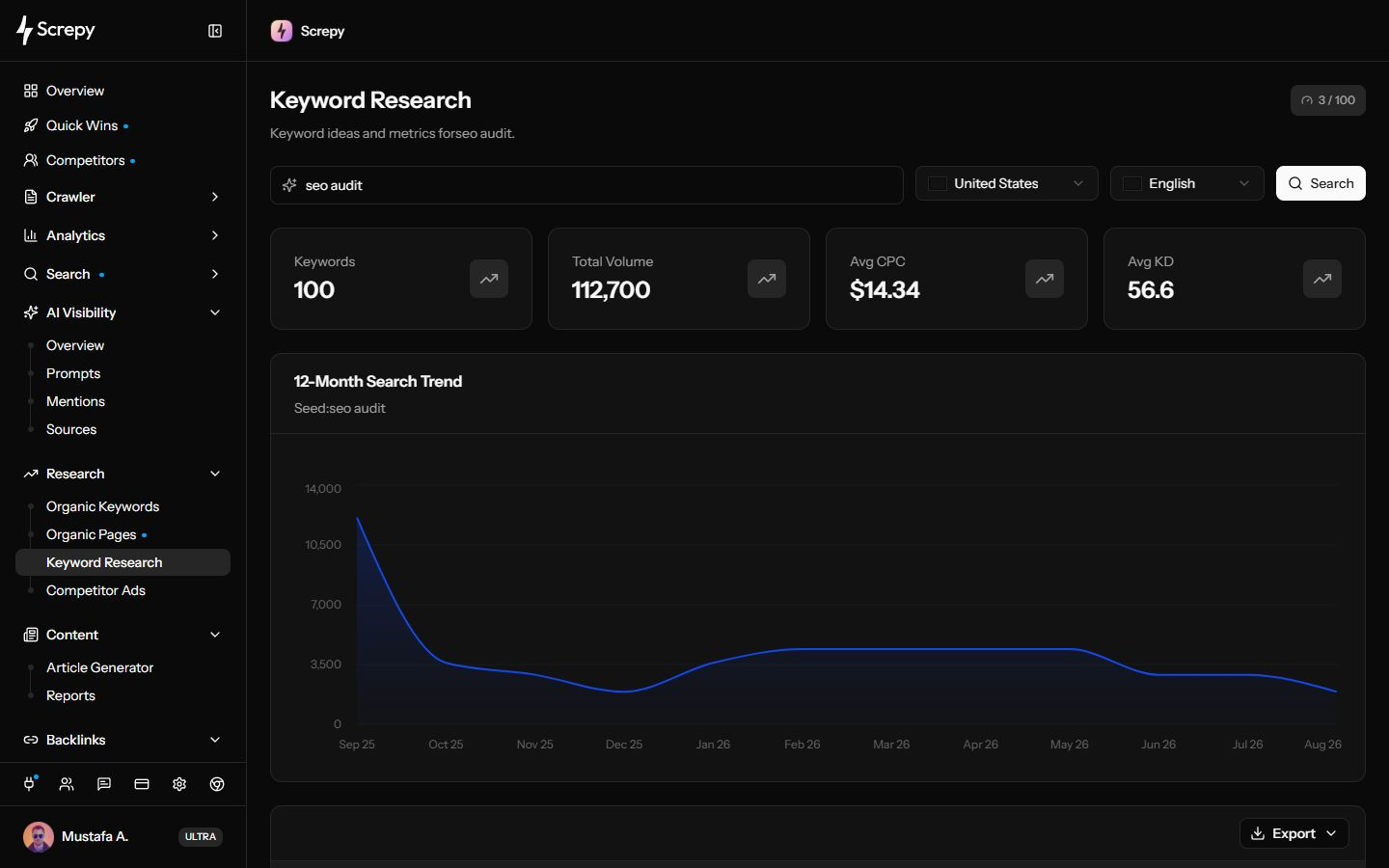
Task: Click the Chrome extension icon
Action: click(x=217, y=784)
